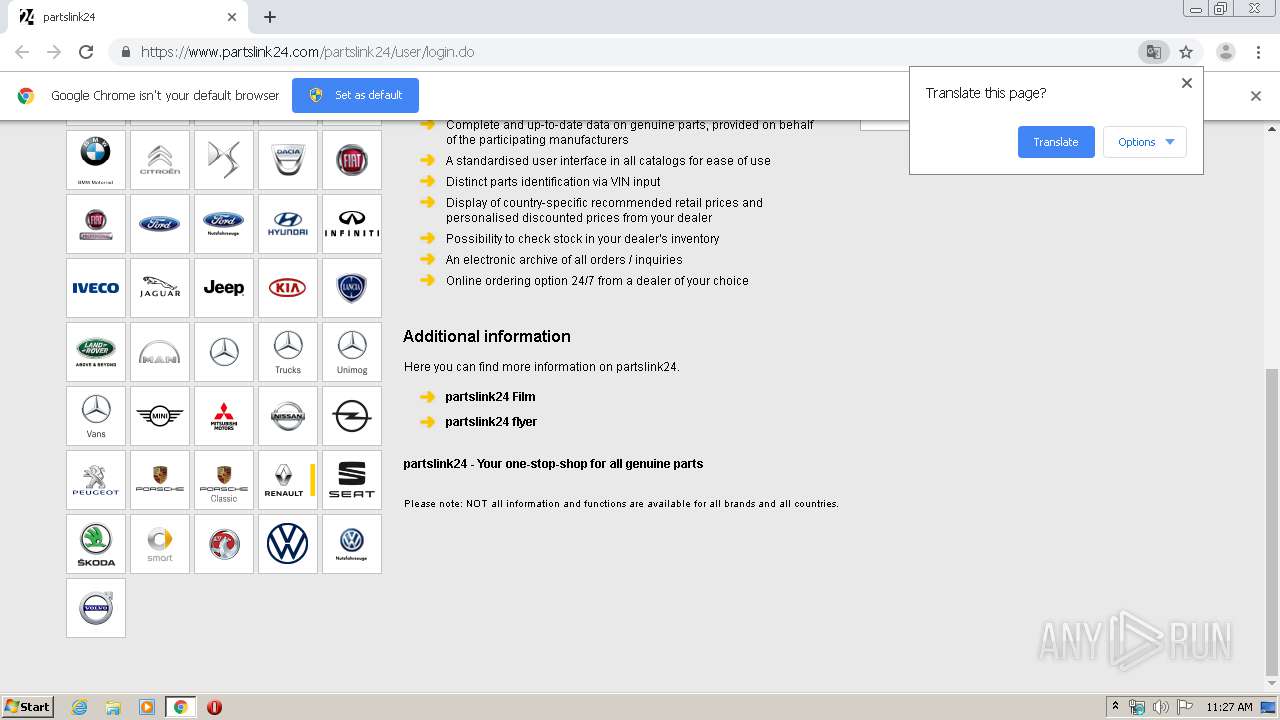Image resolution: width=1280 pixels, height=720 pixels.
Task: Open the Volkswagen Nutzfahrzeuge catalog
Action: coord(352,544)
